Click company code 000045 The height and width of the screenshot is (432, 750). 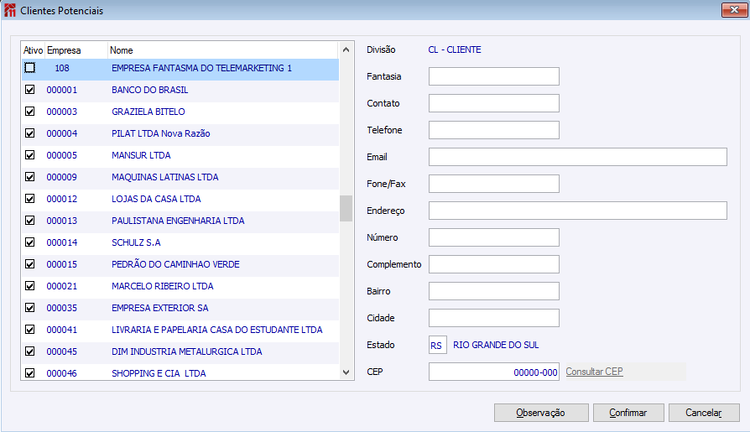point(62,352)
